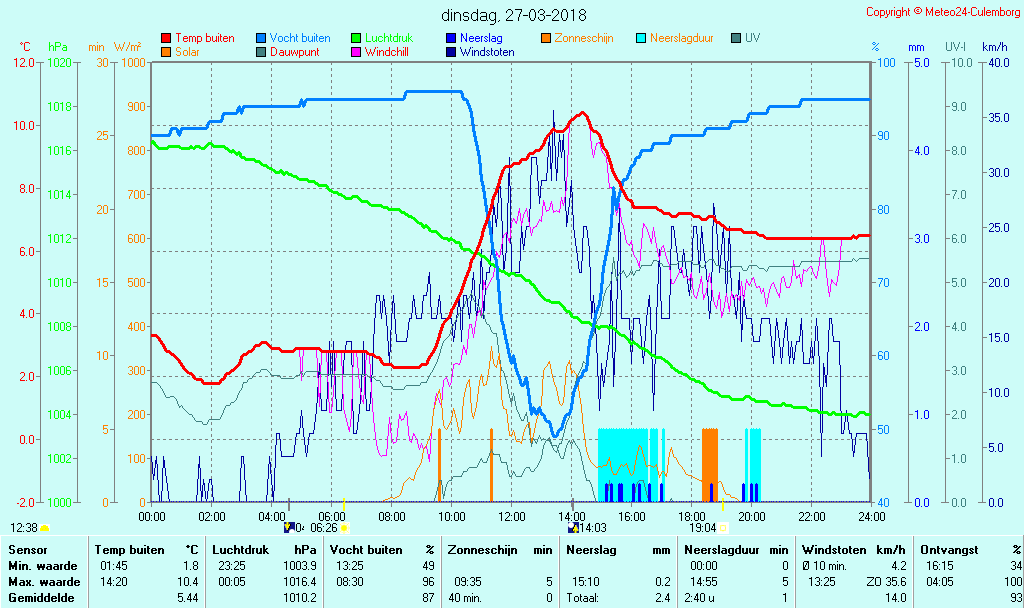Click the blue Vocht buiten legend swatch

click(261, 38)
